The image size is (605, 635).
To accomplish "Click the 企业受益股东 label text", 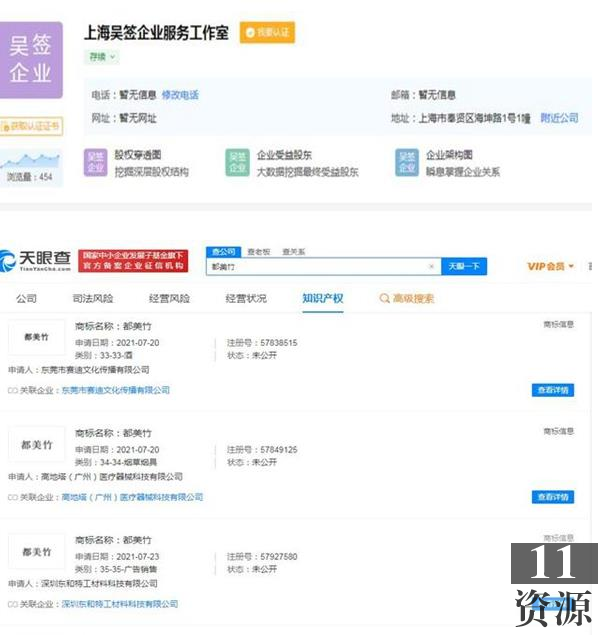I will pyautogui.click(x=284, y=155).
